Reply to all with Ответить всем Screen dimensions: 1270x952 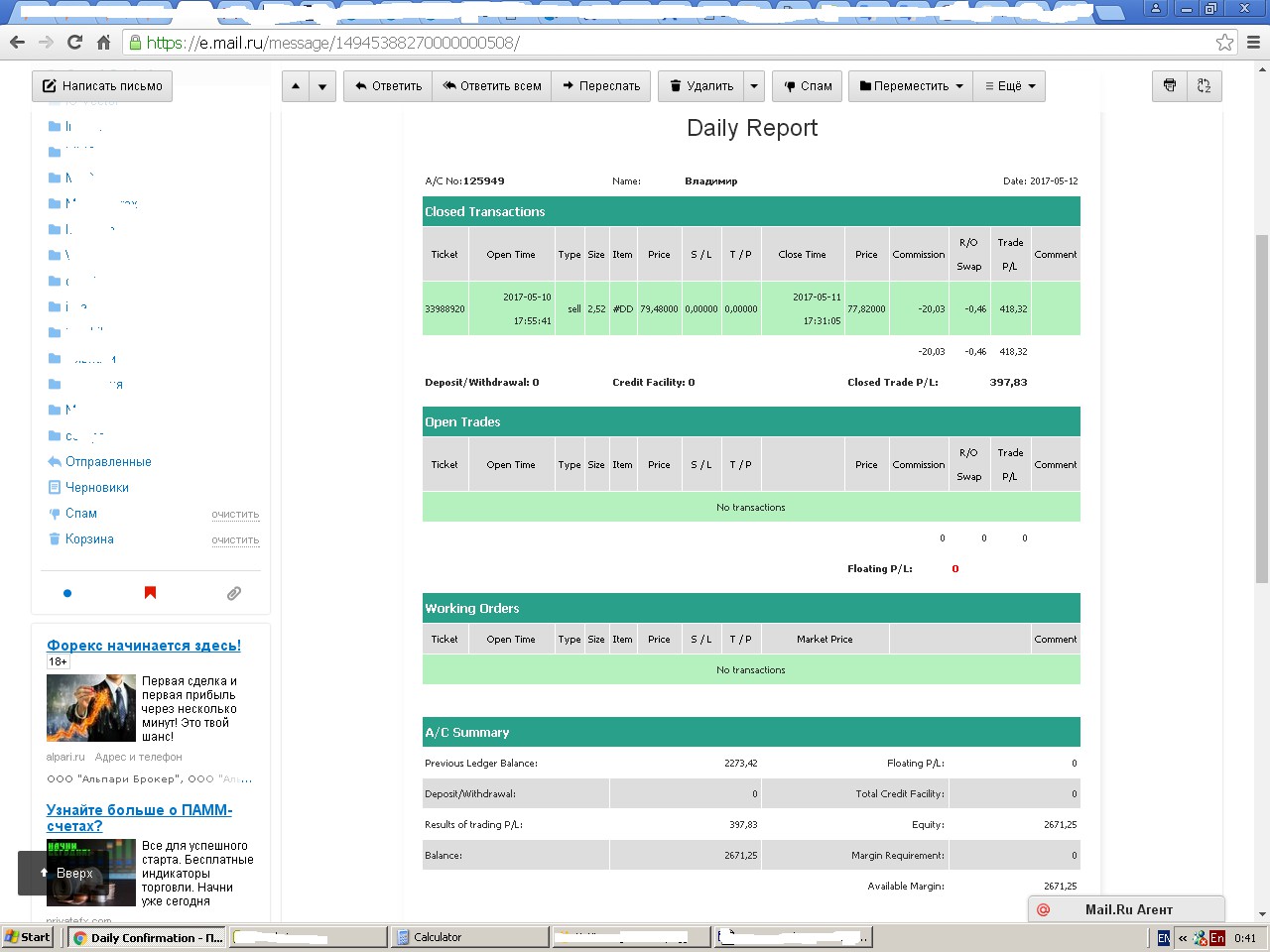(x=492, y=86)
